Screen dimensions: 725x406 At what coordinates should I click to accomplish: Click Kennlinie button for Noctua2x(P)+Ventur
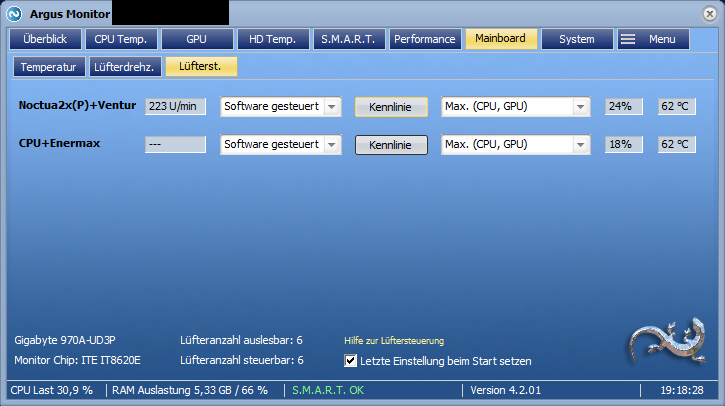click(x=391, y=107)
